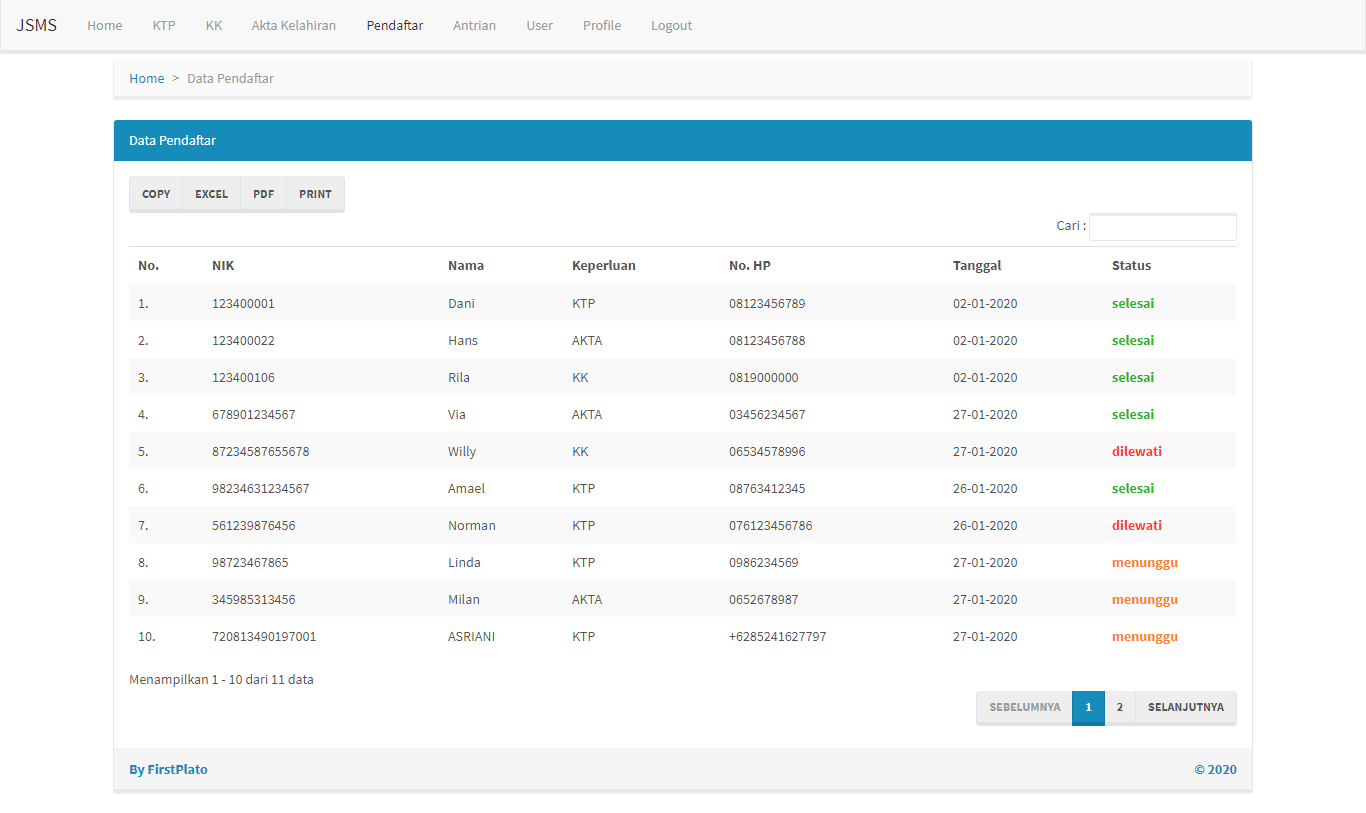The height and width of the screenshot is (813, 1366).
Task: Open the JSMS brand link
Action: (36, 25)
